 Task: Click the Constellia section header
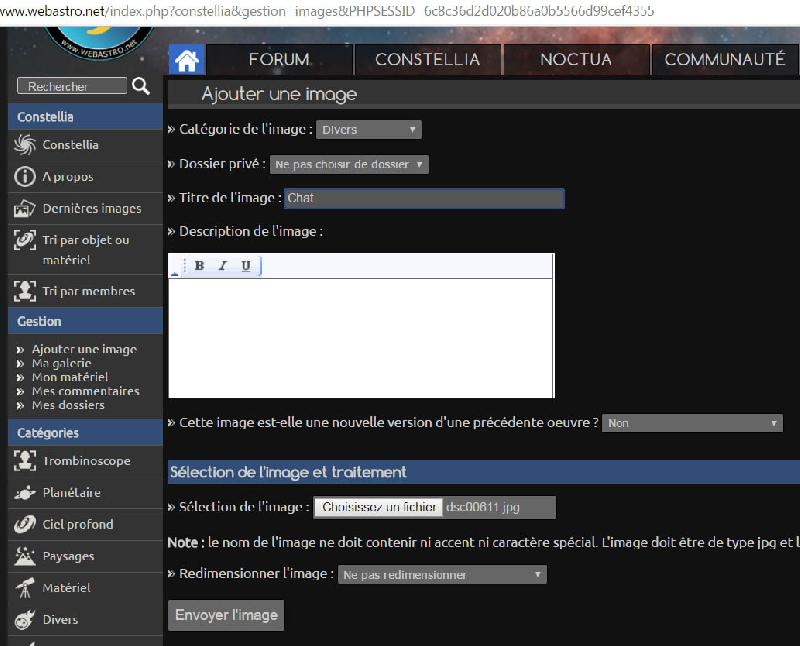tap(86, 117)
